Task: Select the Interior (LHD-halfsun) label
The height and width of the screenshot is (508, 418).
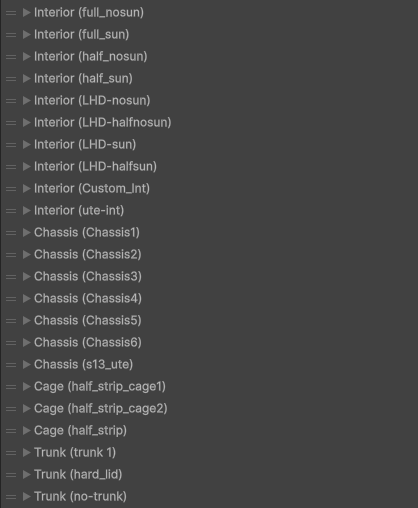Action: coord(95,167)
